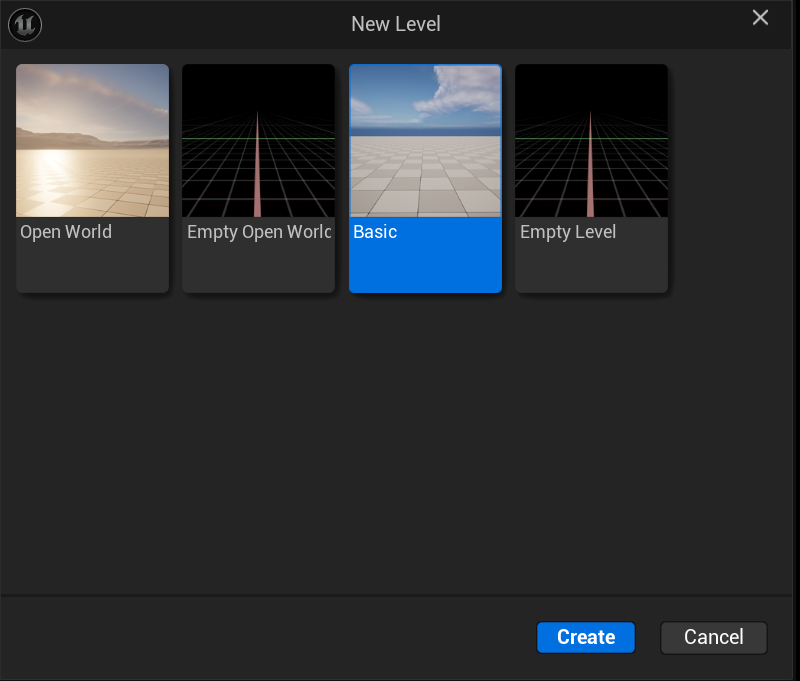Click the Unreal Engine logo icon
This screenshot has height=681, width=800.
[25, 24]
